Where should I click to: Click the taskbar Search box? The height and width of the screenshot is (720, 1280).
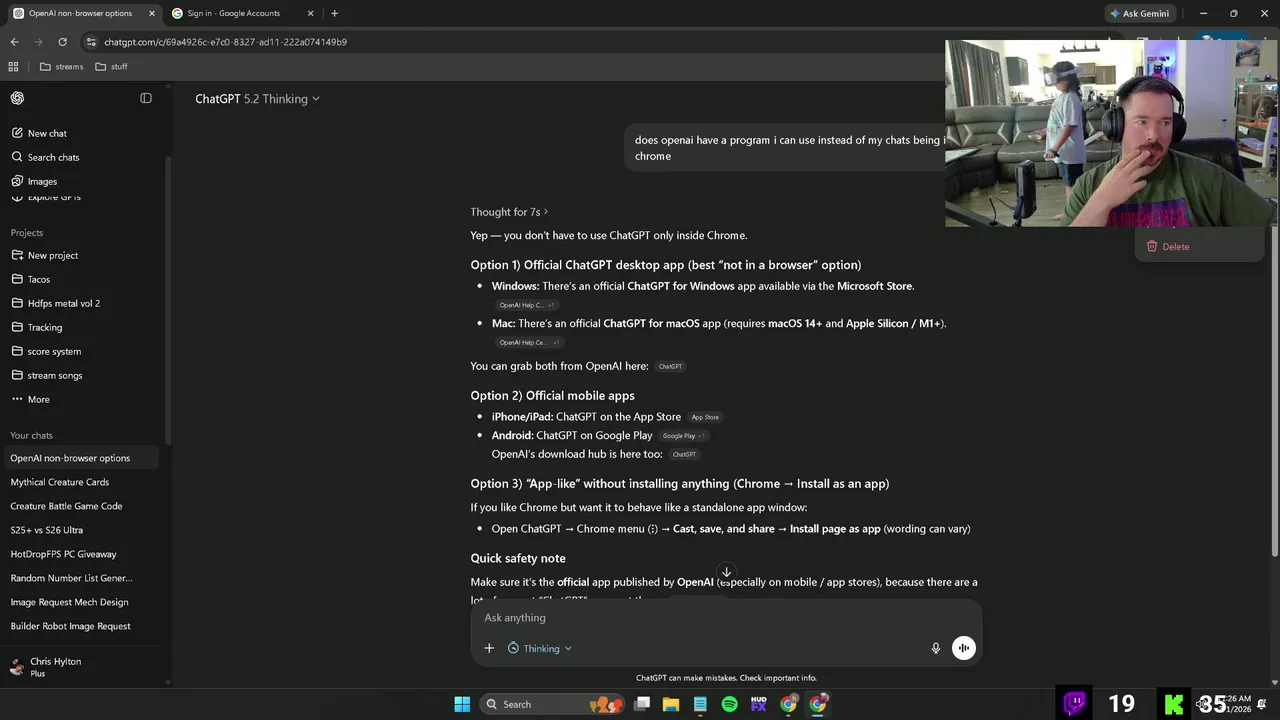click(550, 704)
